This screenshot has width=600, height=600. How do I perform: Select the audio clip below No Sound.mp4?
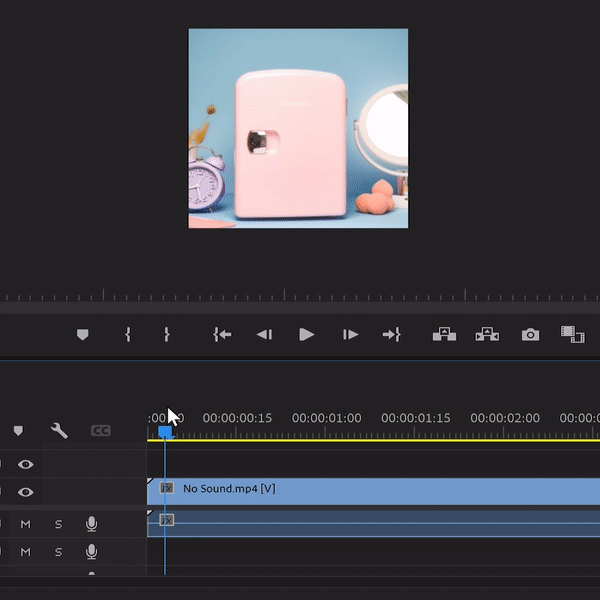373,524
